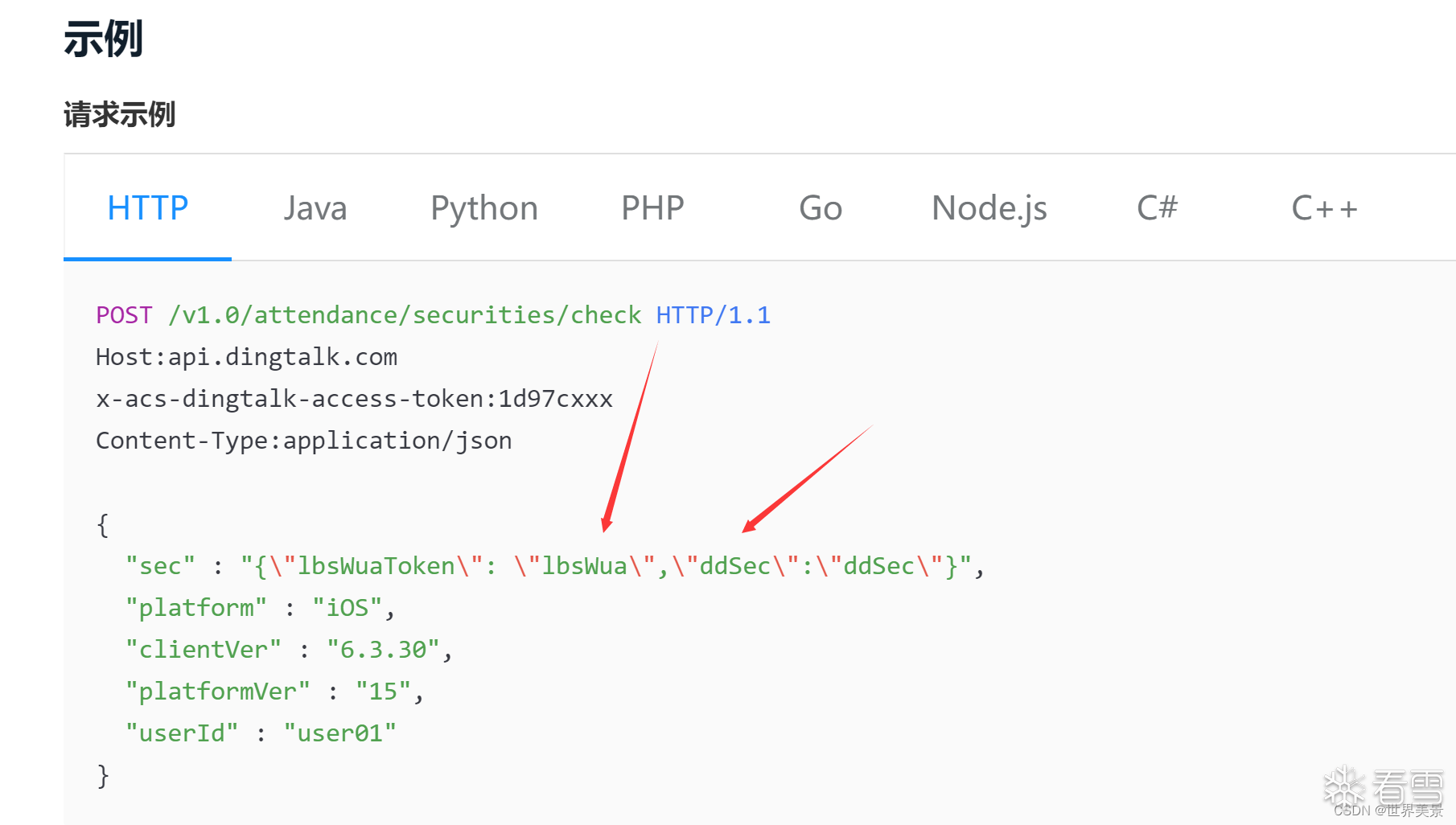Show the C++ example tab
Screen dimensions: 1456x825
[1324, 208]
